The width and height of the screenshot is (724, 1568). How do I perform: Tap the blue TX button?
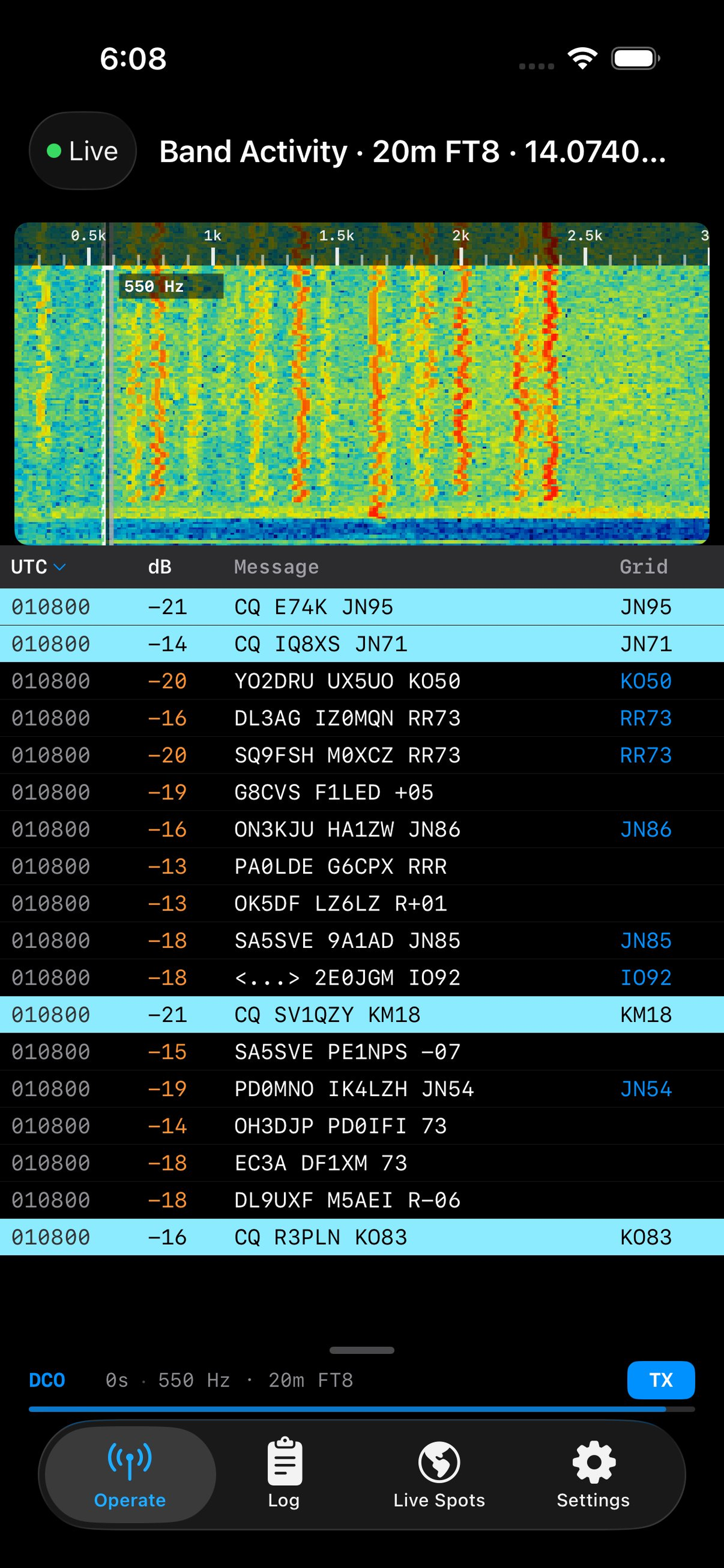click(660, 1380)
